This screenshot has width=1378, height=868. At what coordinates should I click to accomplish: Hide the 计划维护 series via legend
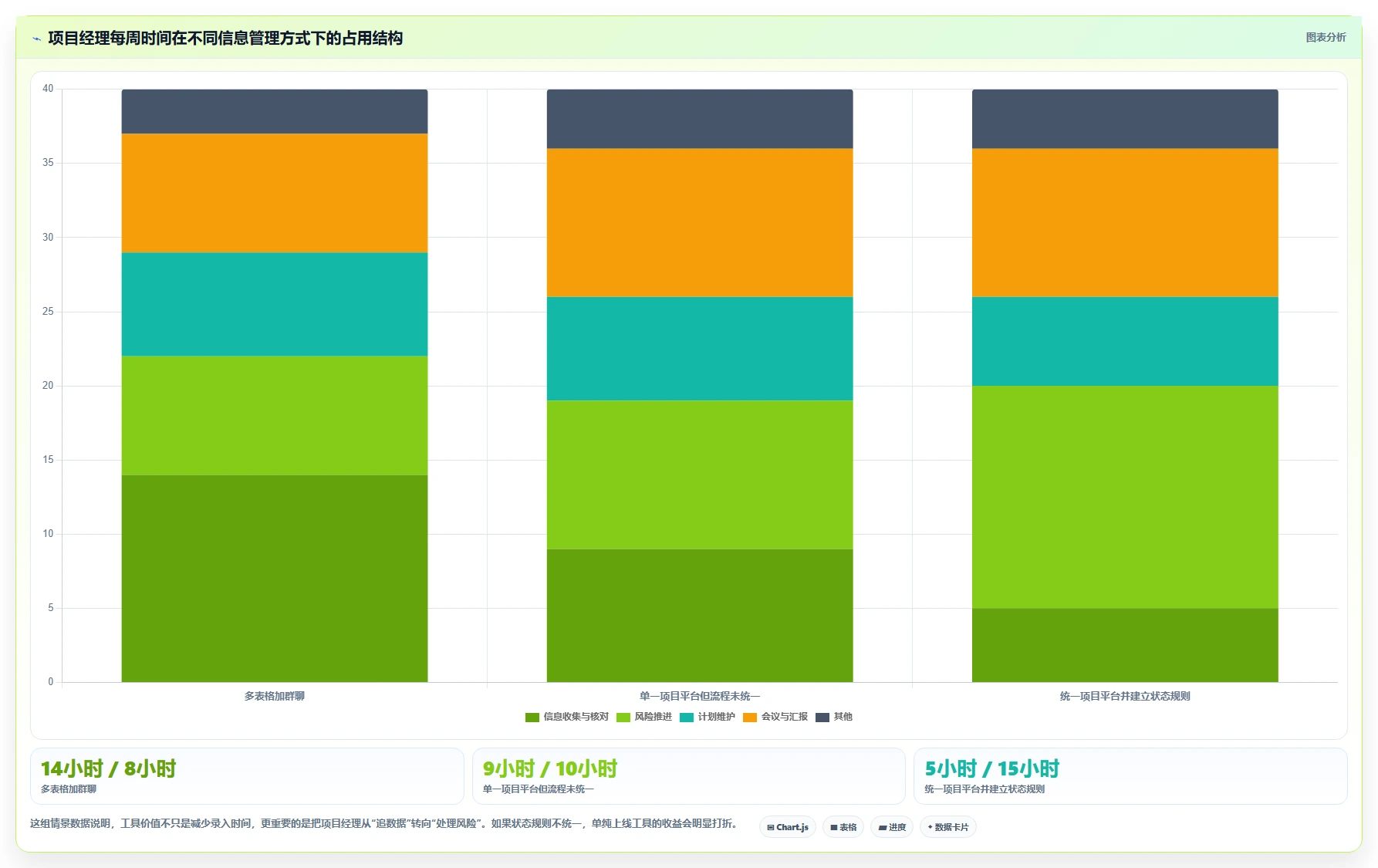pyautogui.click(x=708, y=717)
